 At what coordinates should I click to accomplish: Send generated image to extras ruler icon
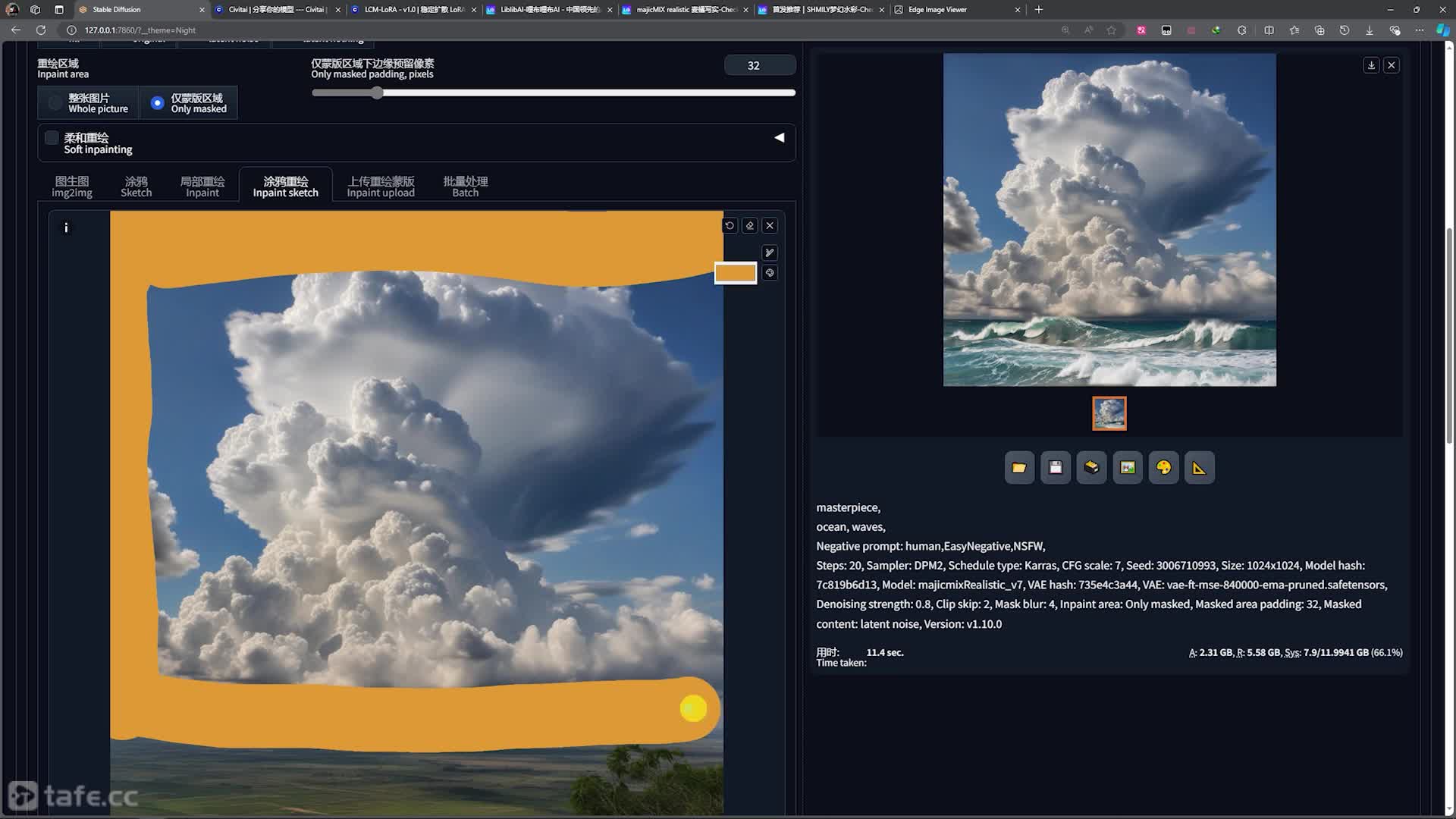click(x=1200, y=468)
